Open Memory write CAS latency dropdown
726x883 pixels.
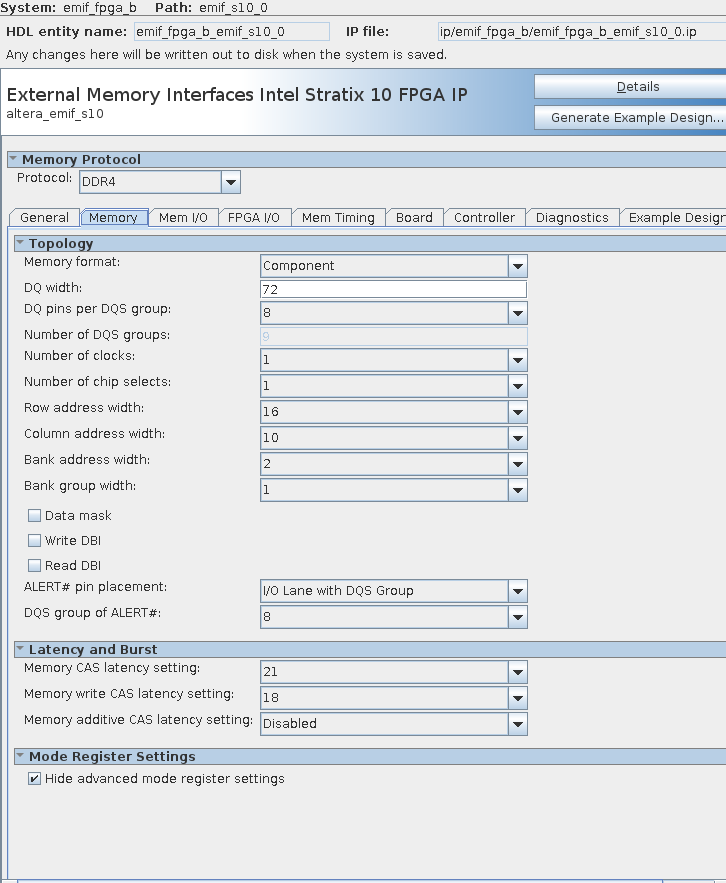pyautogui.click(x=518, y=698)
